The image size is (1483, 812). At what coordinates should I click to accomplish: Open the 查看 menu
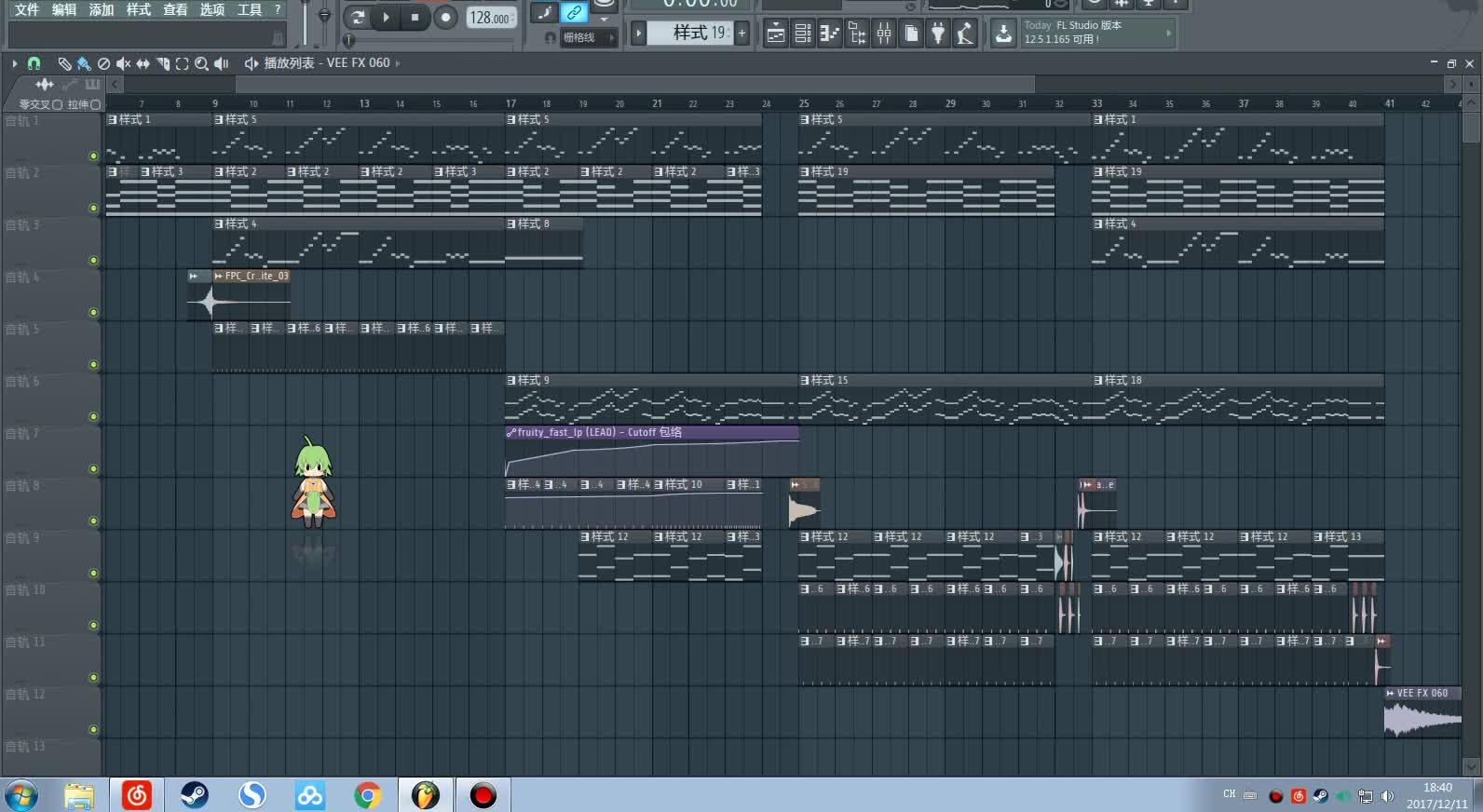(x=175, y=9)
